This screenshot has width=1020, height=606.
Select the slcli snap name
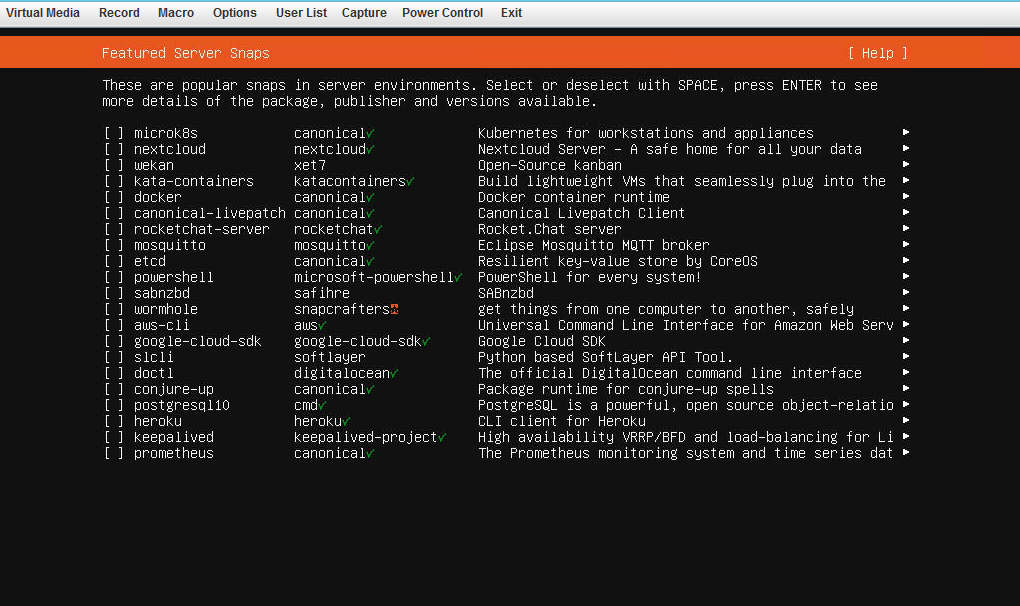click(x=154, y=357)
